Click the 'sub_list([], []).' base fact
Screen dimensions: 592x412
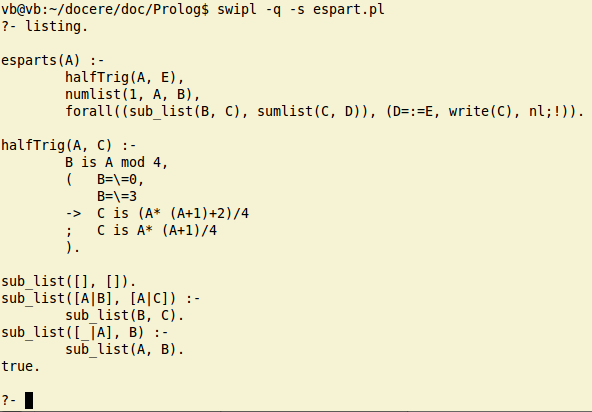(69, 282)
